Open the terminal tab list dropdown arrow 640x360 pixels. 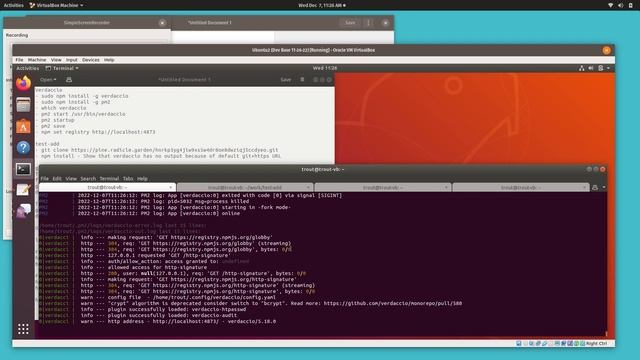604,187
